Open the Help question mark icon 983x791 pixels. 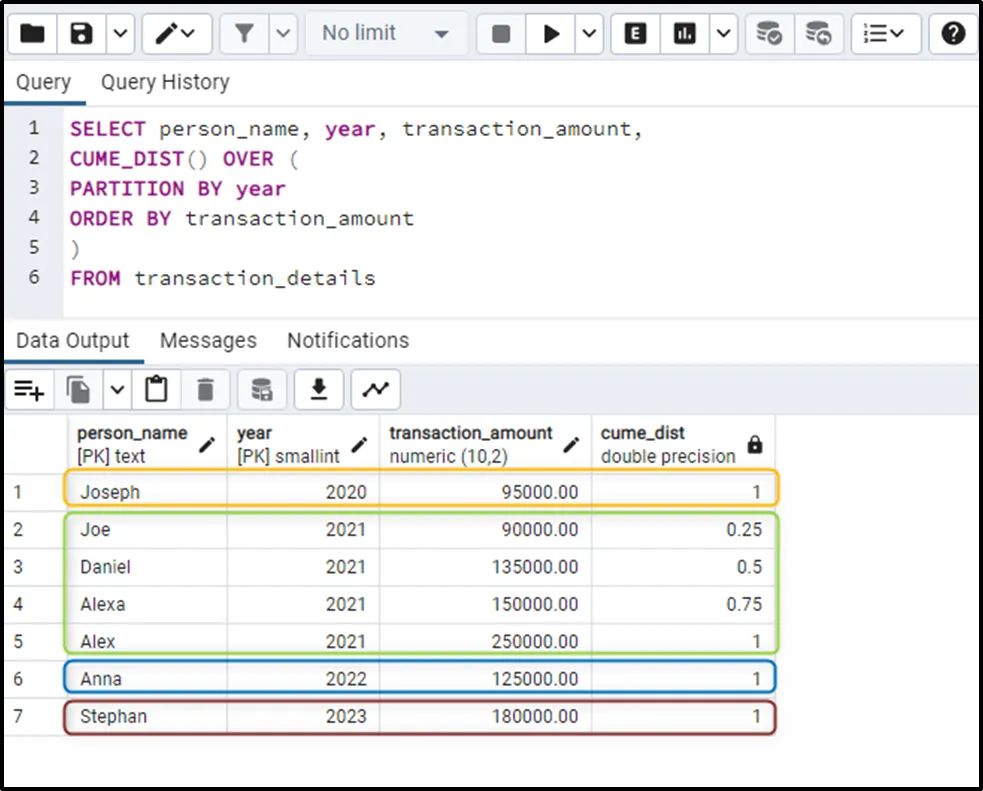(x=953, y=34)
